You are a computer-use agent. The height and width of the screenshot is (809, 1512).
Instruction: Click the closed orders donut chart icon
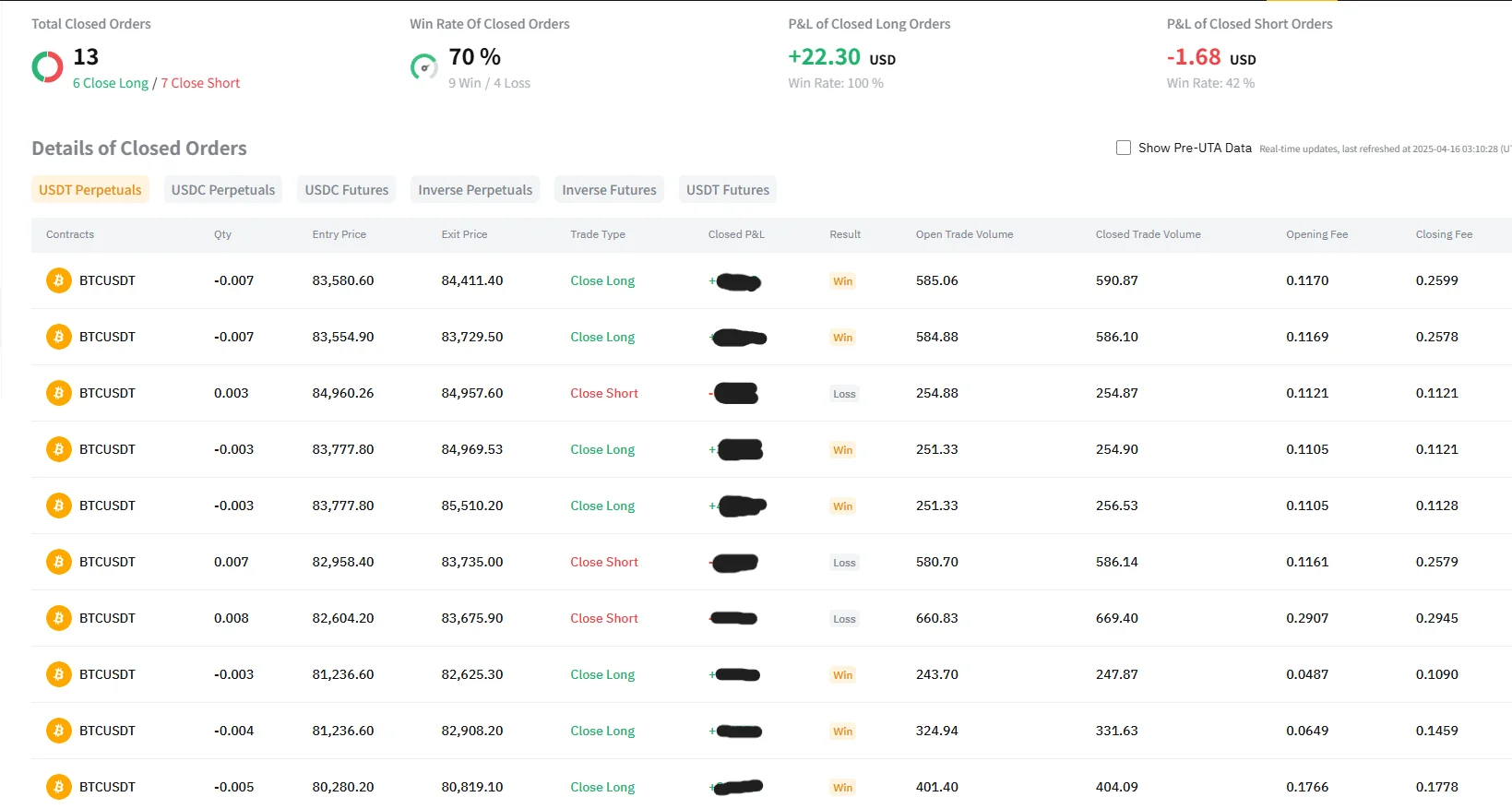tap(47, 66)
